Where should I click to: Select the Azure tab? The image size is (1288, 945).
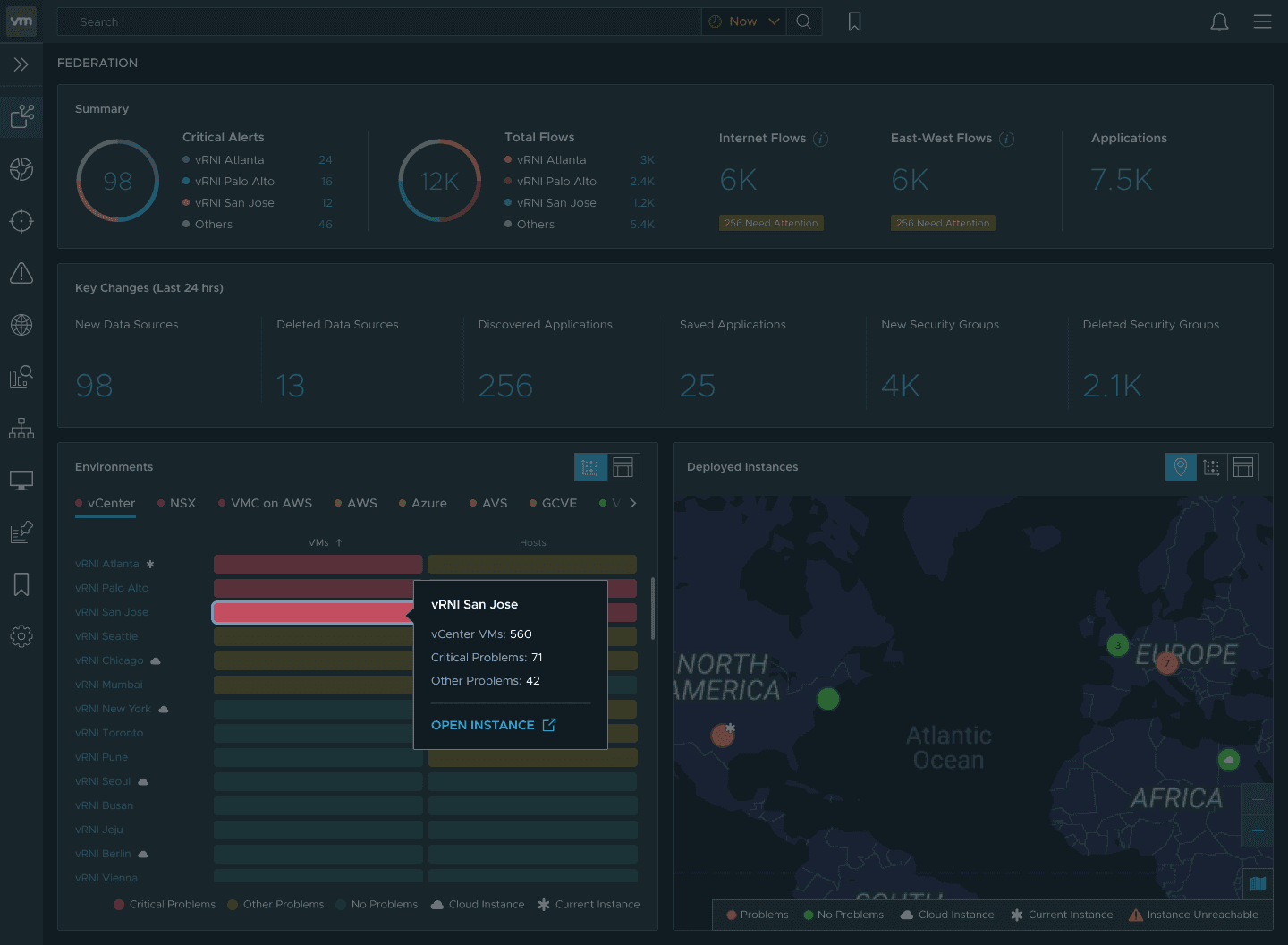(x=423, y=504)
